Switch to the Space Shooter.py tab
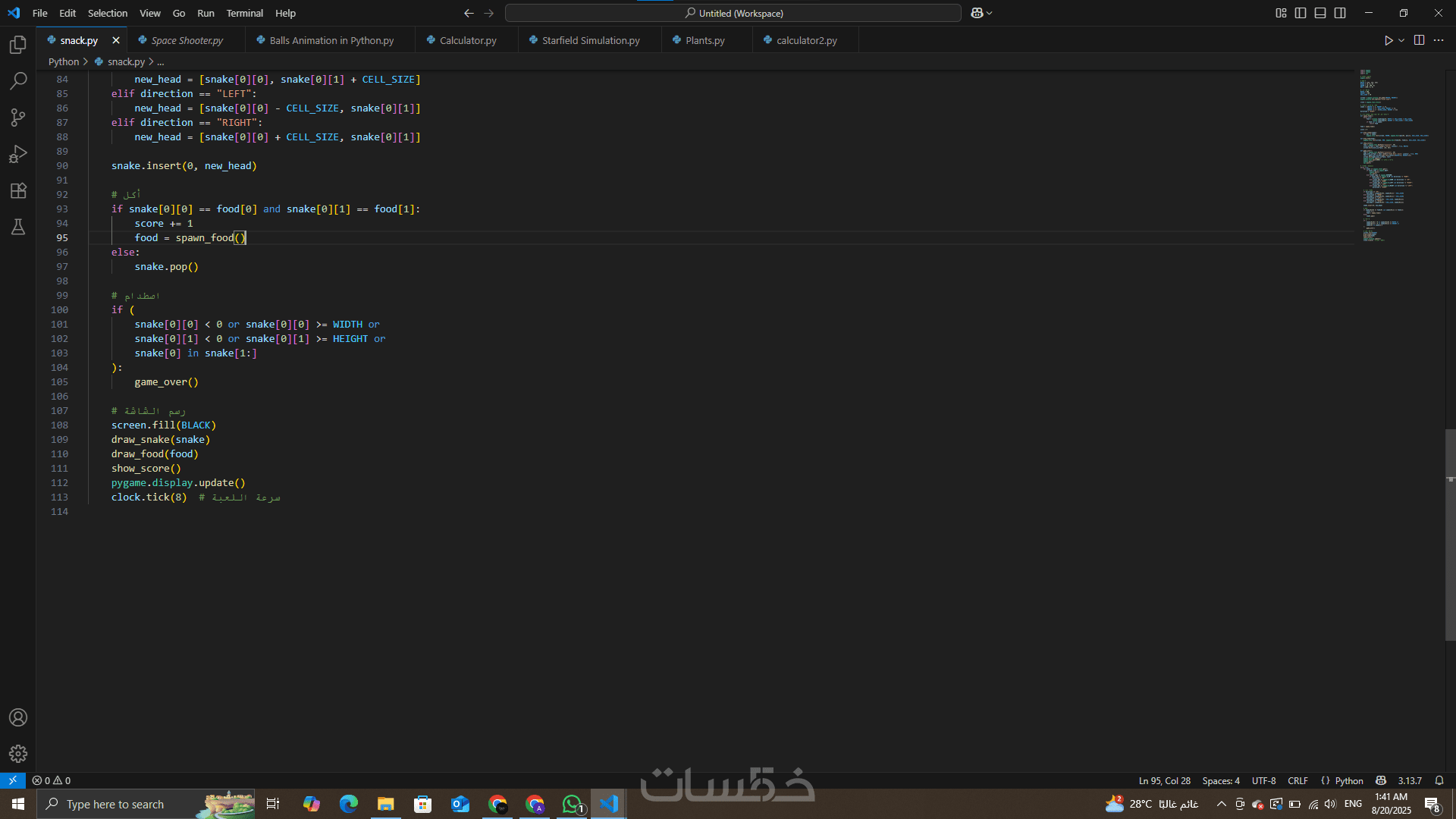The width and height of the screenshot is (1456, 819). pyautogui.click(x=187, y=40)
